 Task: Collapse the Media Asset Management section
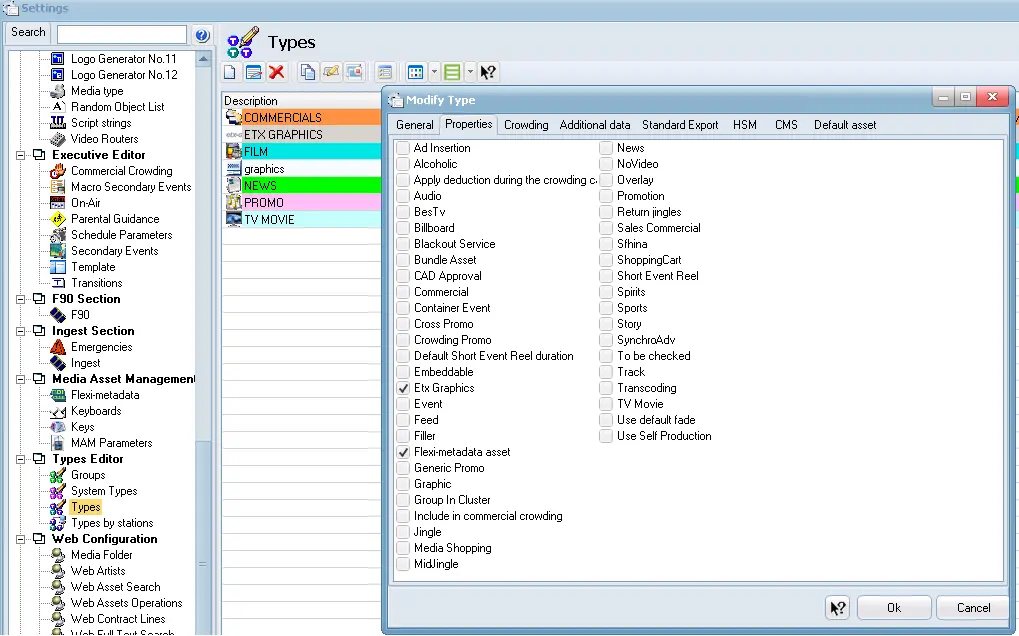tap(21, 379)
